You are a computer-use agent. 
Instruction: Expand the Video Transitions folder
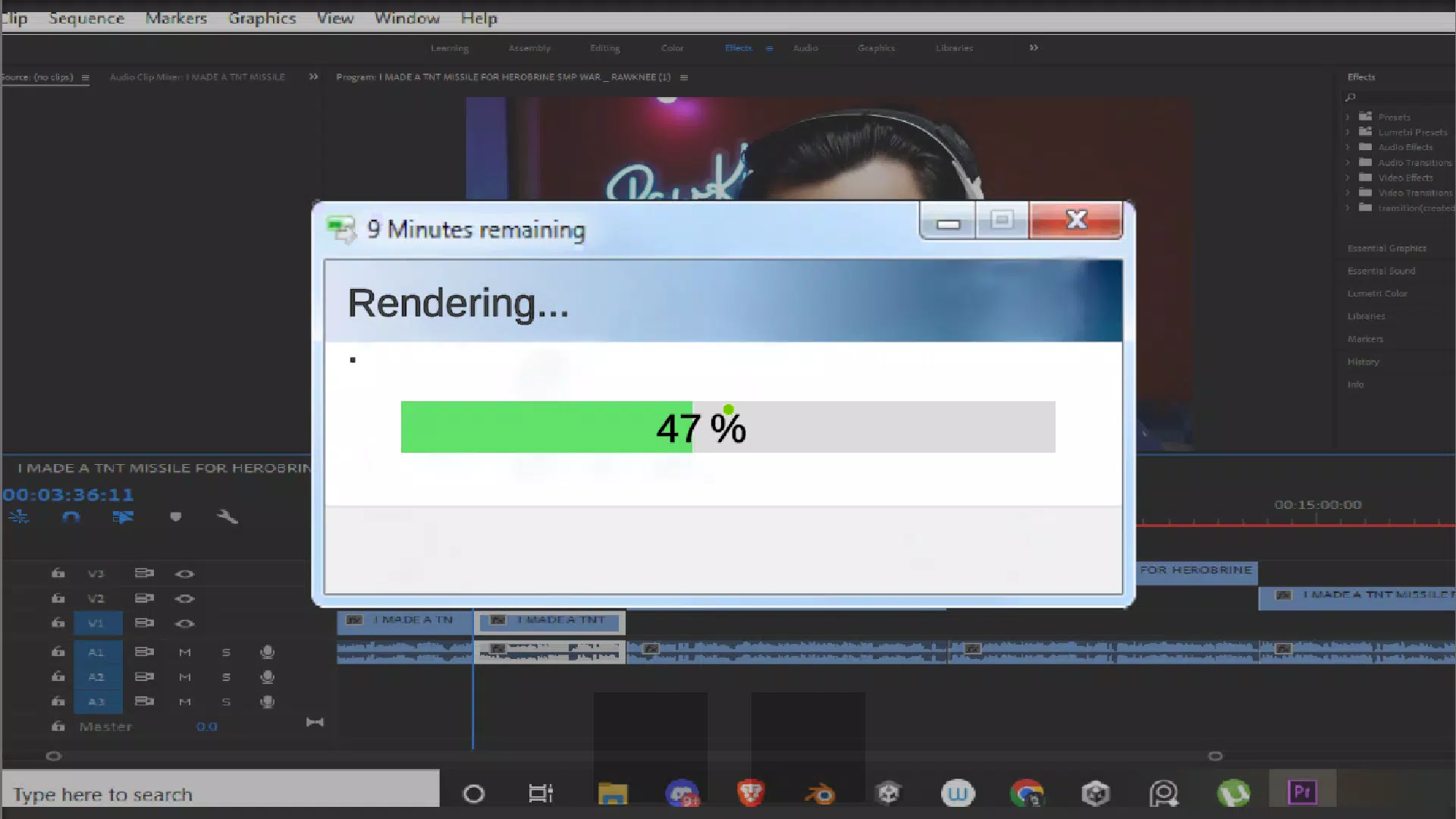pos(1348,193)
